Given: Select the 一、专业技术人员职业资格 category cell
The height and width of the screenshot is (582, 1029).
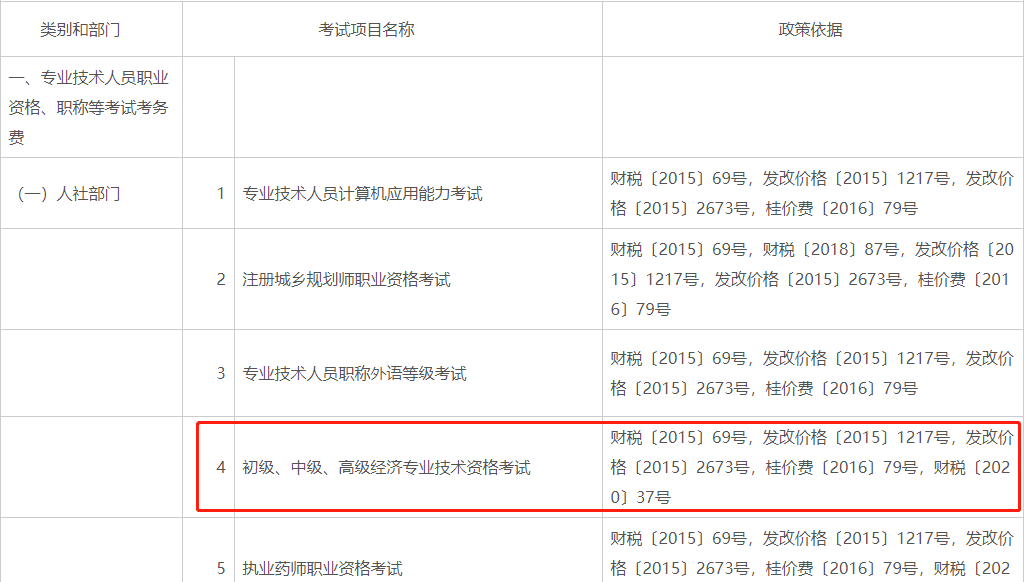Looking at the screenshot, I should [88, 108].
